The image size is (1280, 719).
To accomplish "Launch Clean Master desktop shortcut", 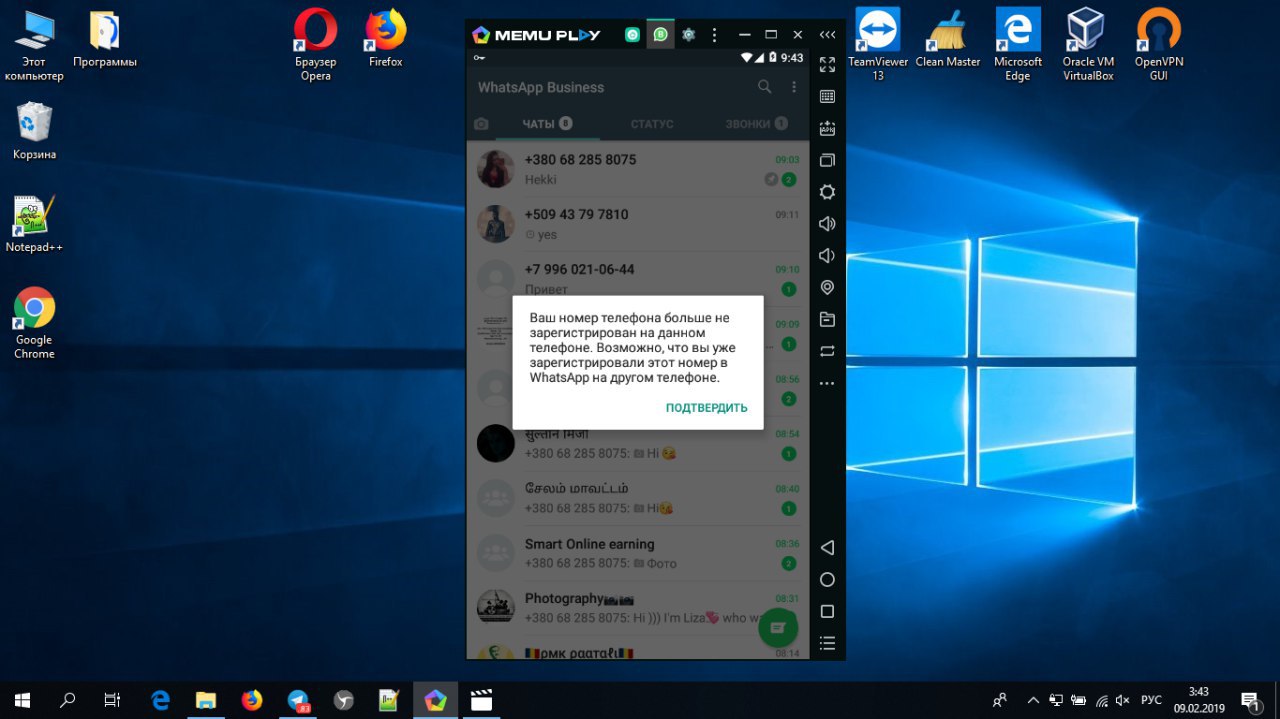I will coord(948,40).
